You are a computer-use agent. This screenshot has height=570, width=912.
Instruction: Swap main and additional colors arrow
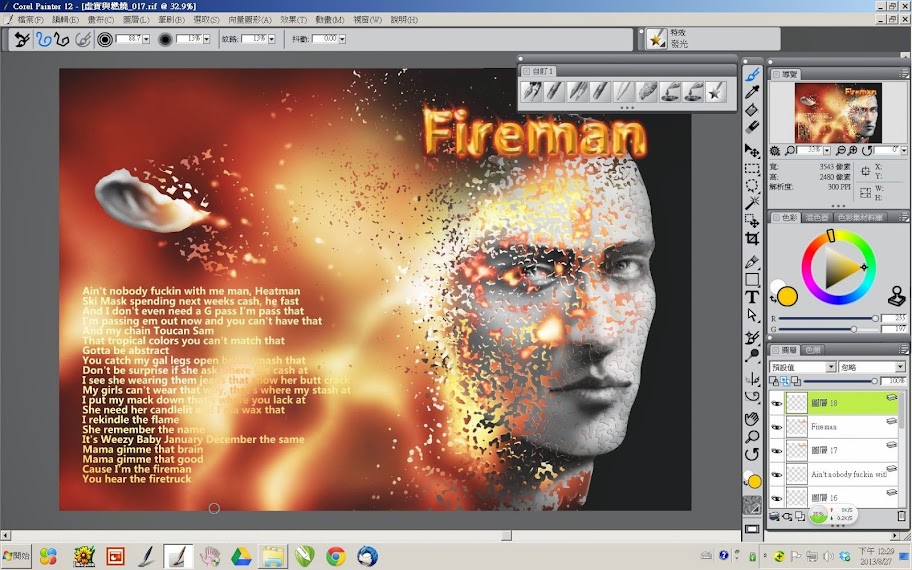773,299
